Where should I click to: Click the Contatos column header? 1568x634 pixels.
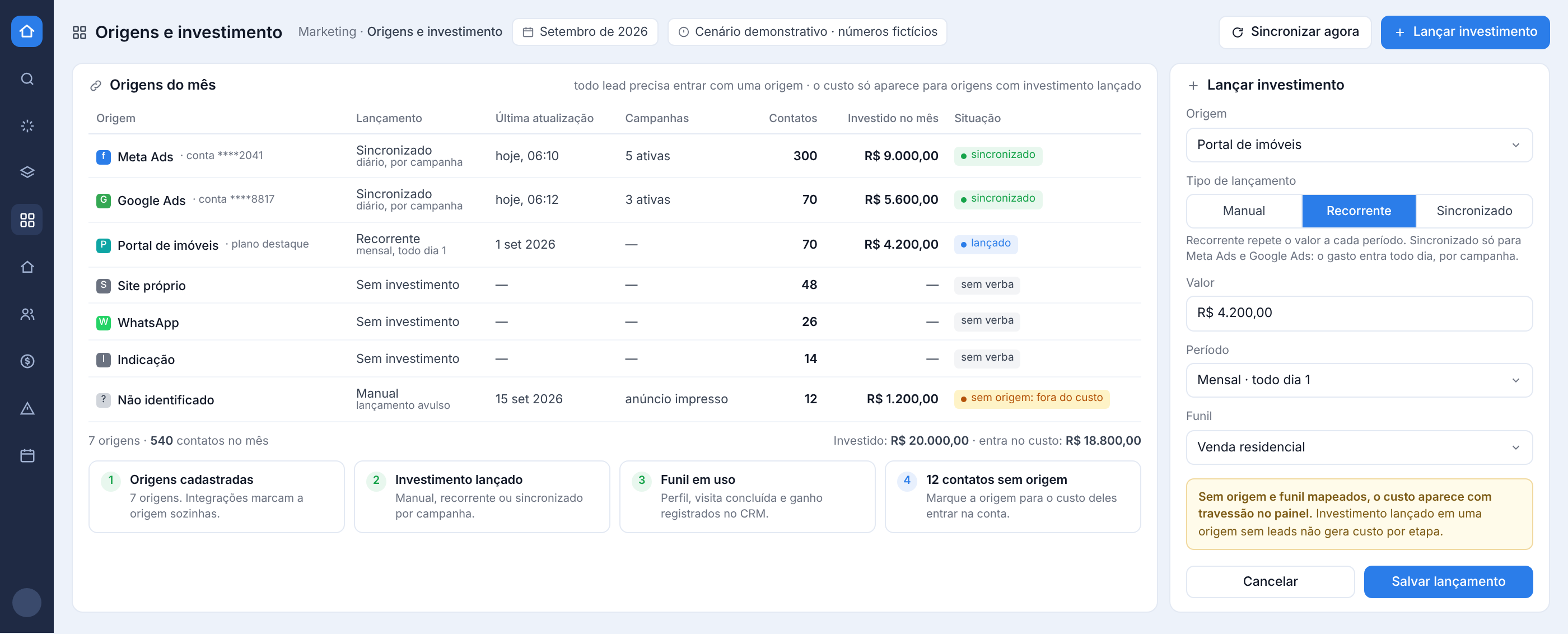[x=792, y=118]
